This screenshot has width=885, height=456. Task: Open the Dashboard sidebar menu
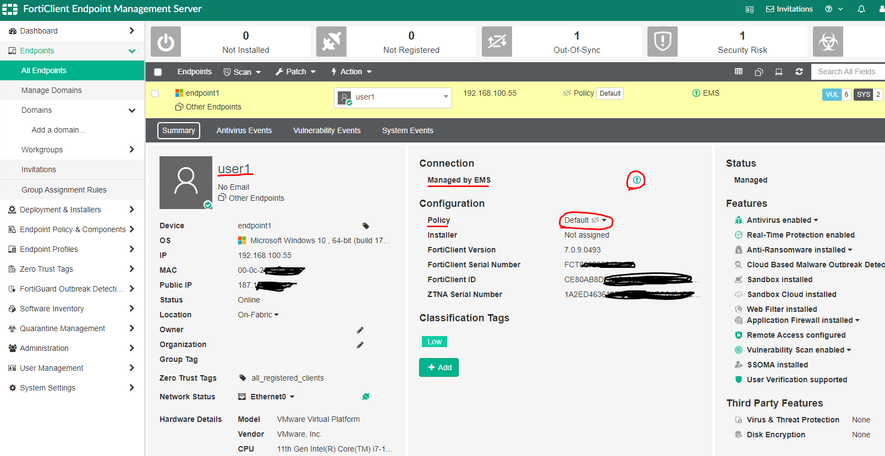[72, 31]
